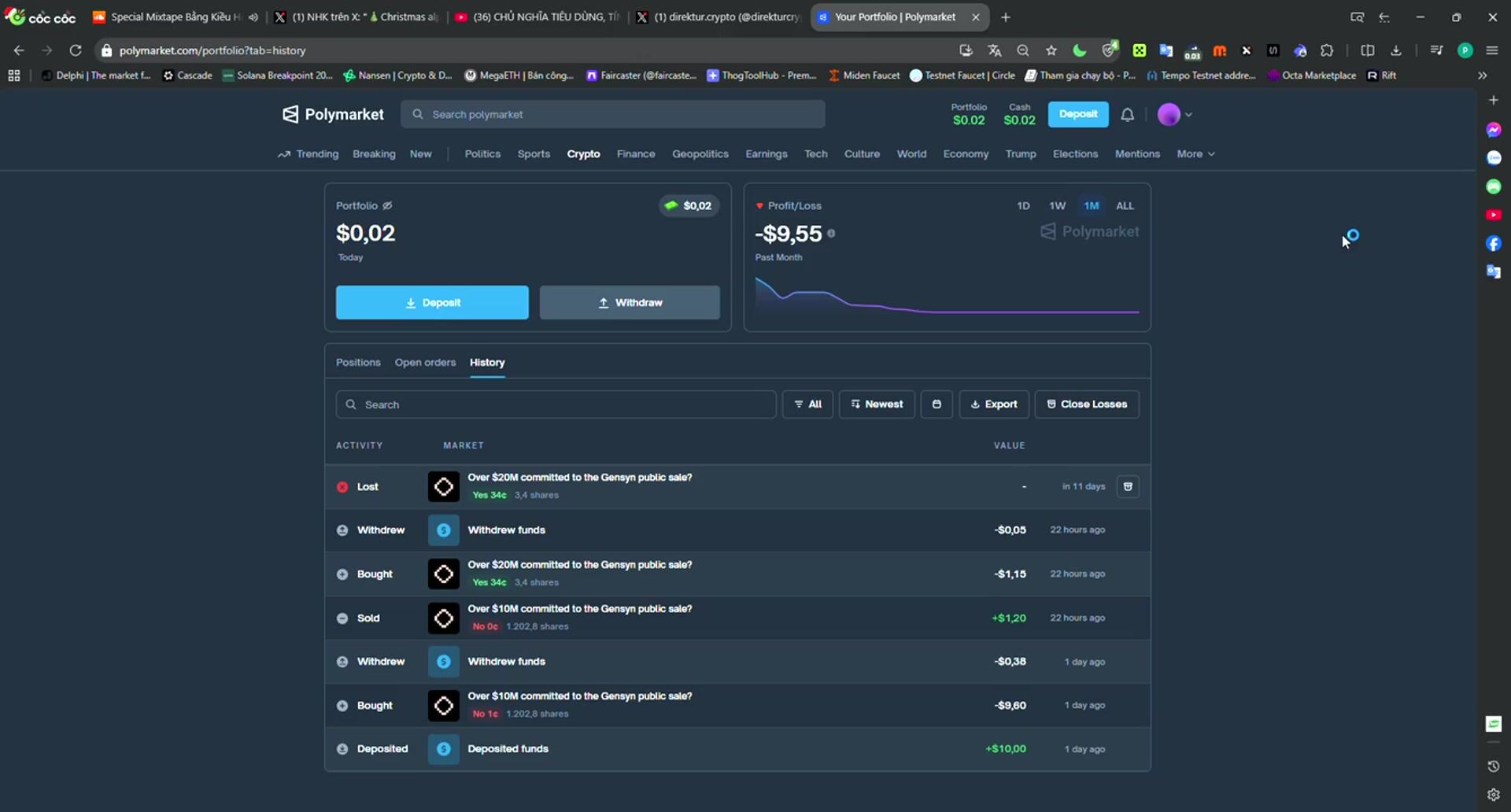Open browser extensions puzzle icon
The height and width of the screenshot is (812, 1511).
pos(1327,50)
